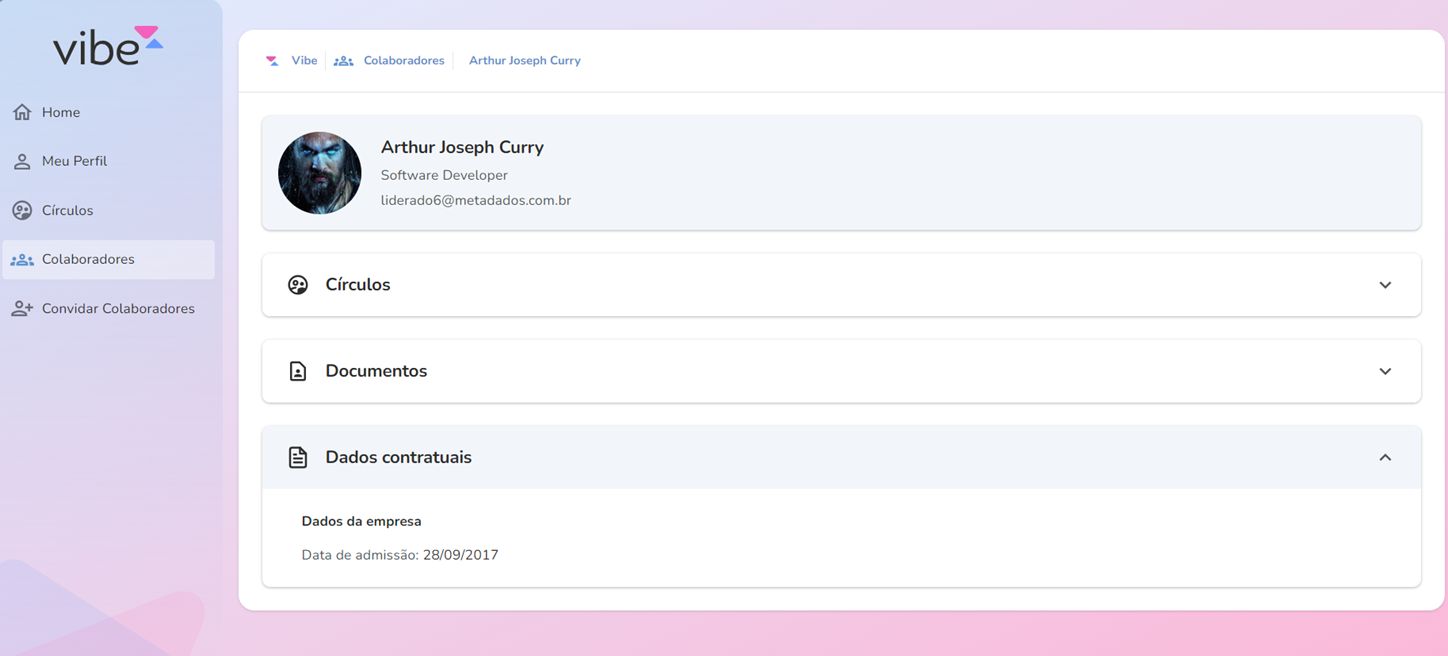Click Data de admissão: 28/09/2017 text
The width and height of the screenshot is (1448, 656).
400,555
